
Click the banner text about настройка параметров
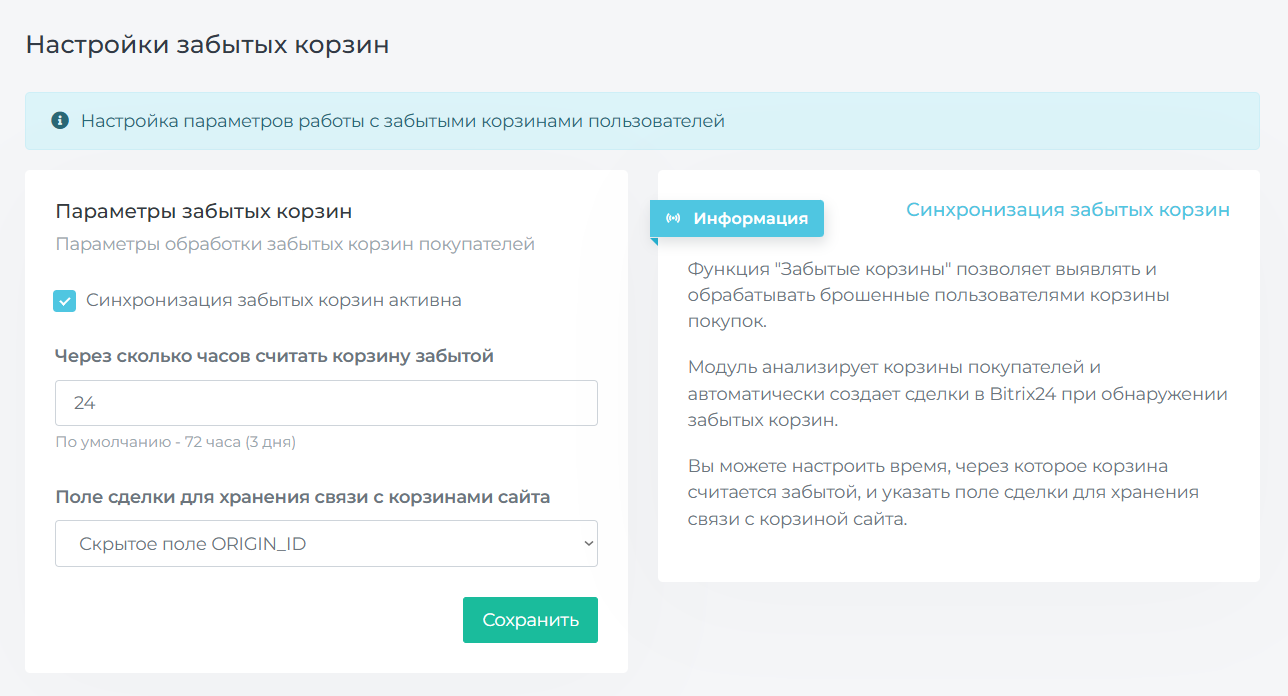pos(402,121)
